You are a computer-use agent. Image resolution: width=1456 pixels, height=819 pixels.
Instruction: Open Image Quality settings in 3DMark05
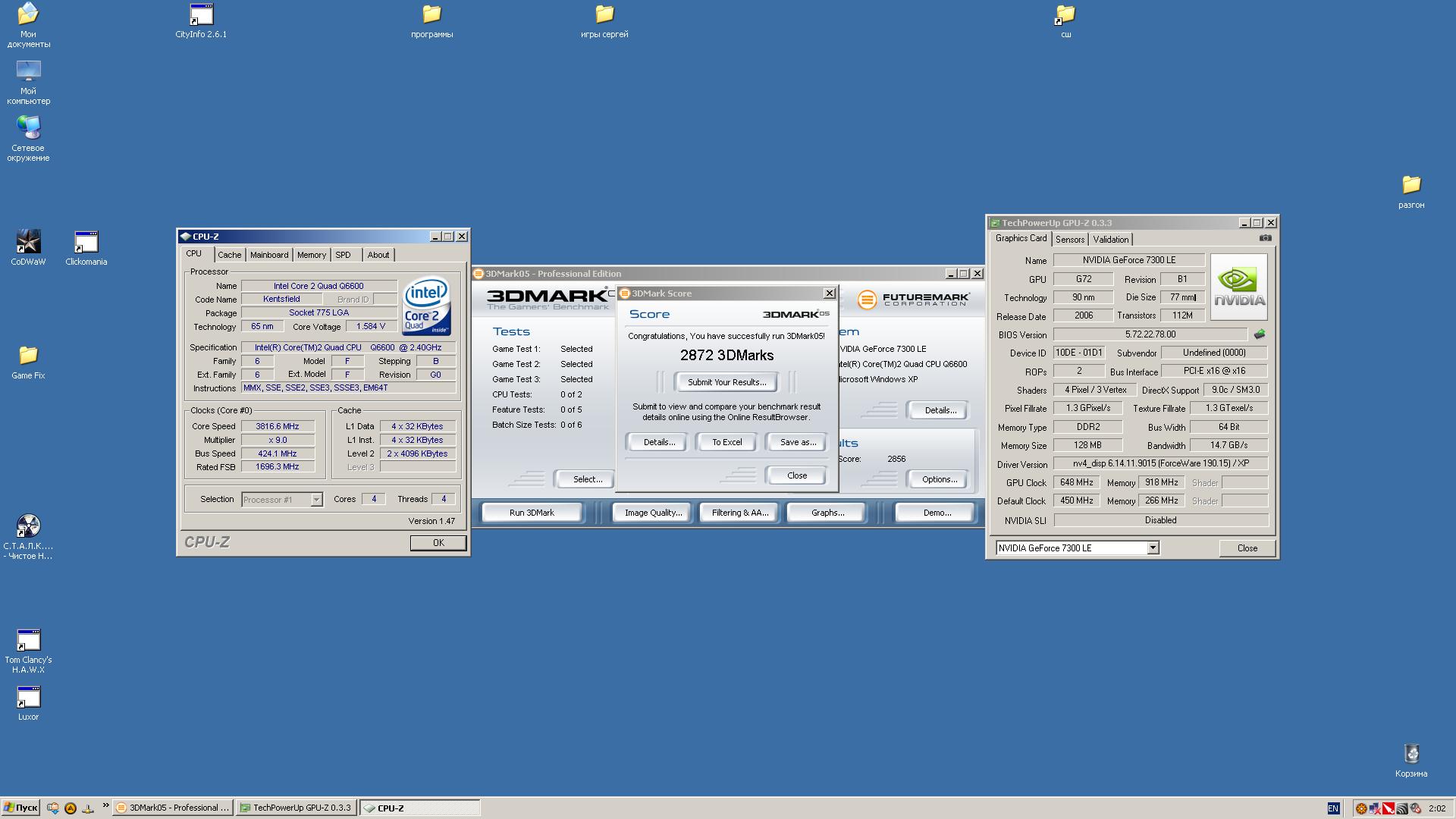(x=653, y=513)
